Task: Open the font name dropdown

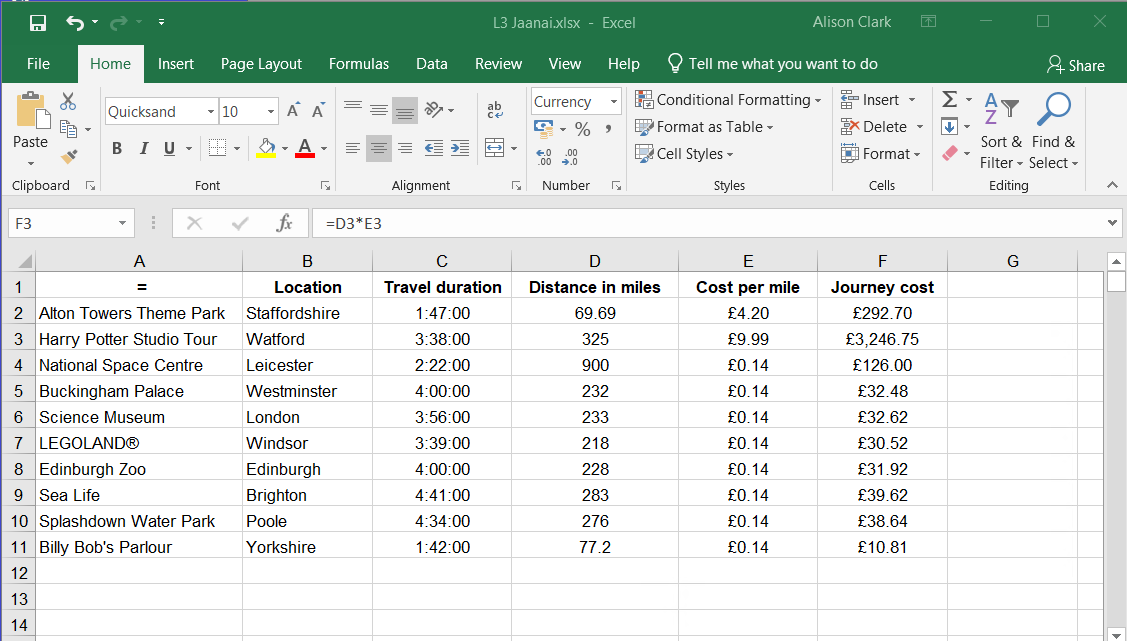Action: point(211,111)
